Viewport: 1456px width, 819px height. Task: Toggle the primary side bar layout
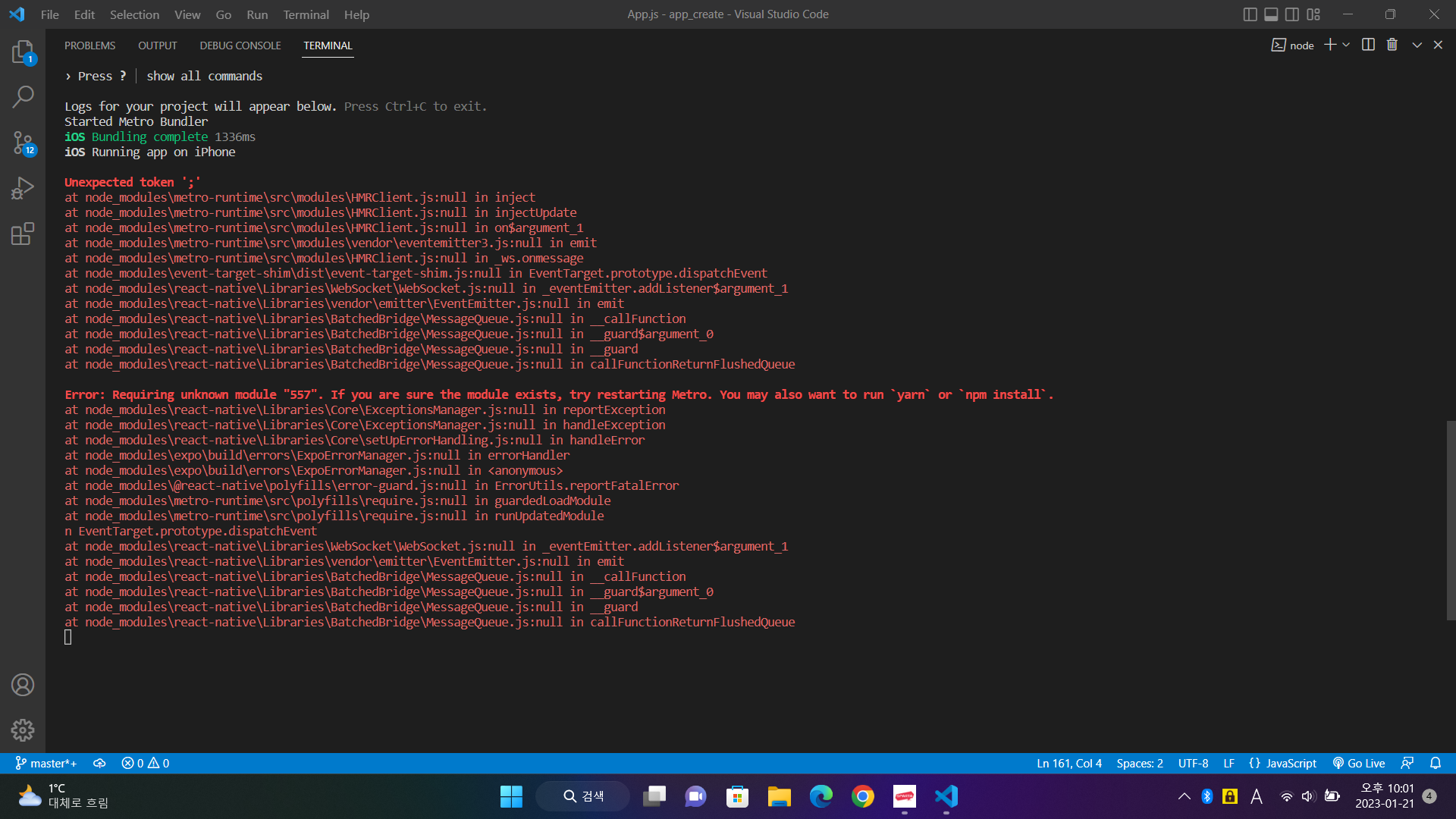(x=1250, y=14)
